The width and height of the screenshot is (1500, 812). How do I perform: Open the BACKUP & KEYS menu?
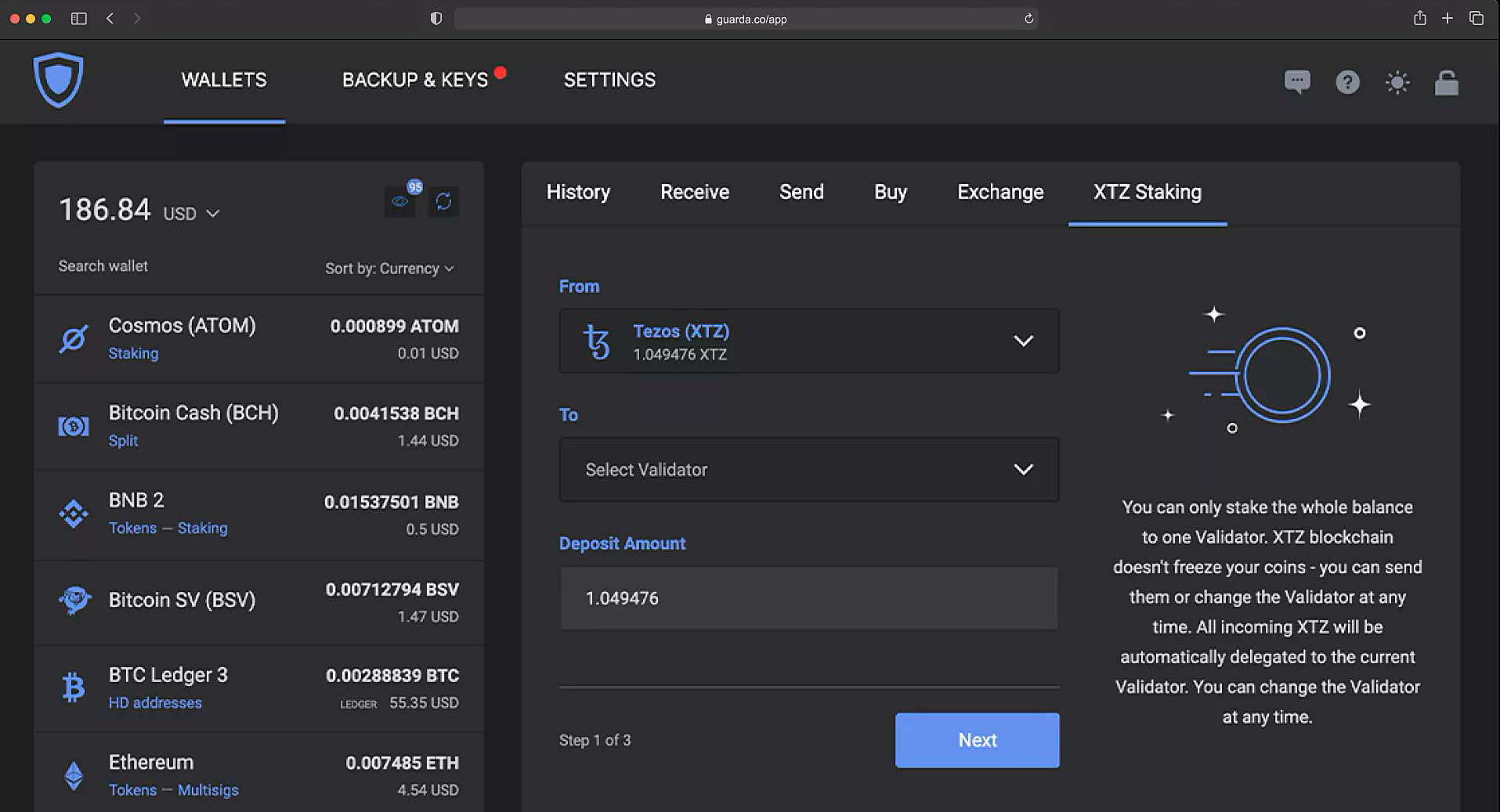coord(414,80)
